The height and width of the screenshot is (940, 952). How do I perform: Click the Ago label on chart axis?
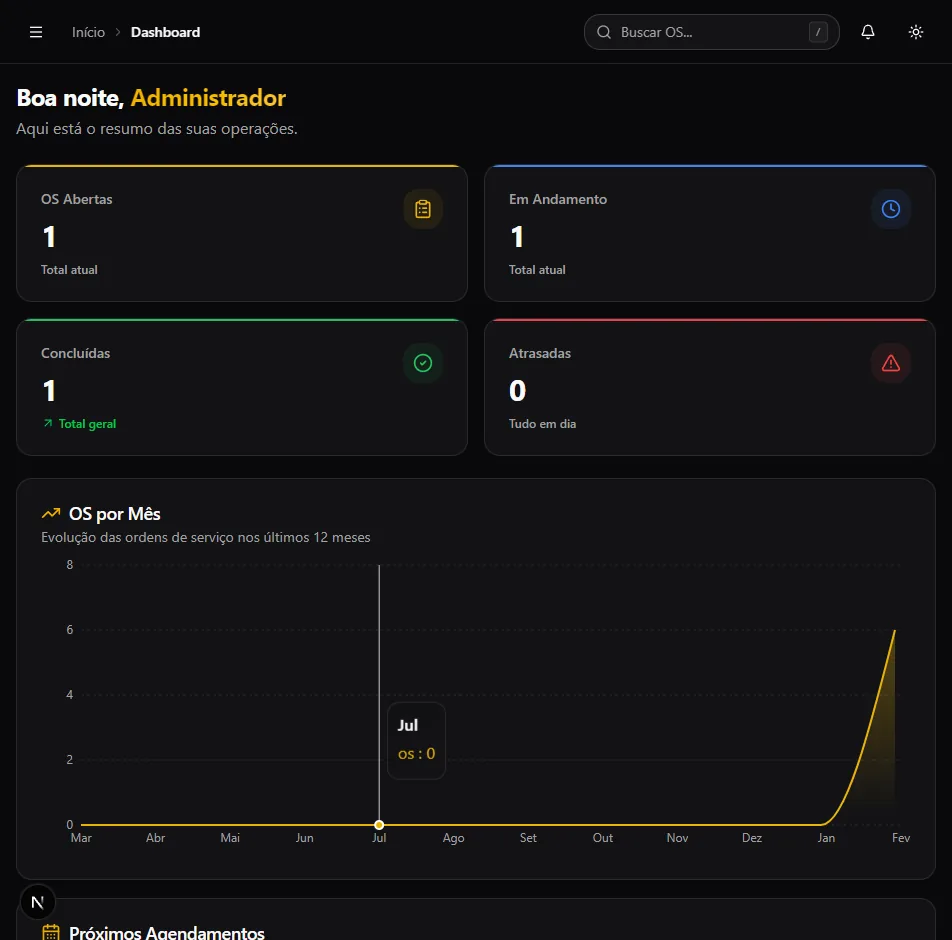454,838
